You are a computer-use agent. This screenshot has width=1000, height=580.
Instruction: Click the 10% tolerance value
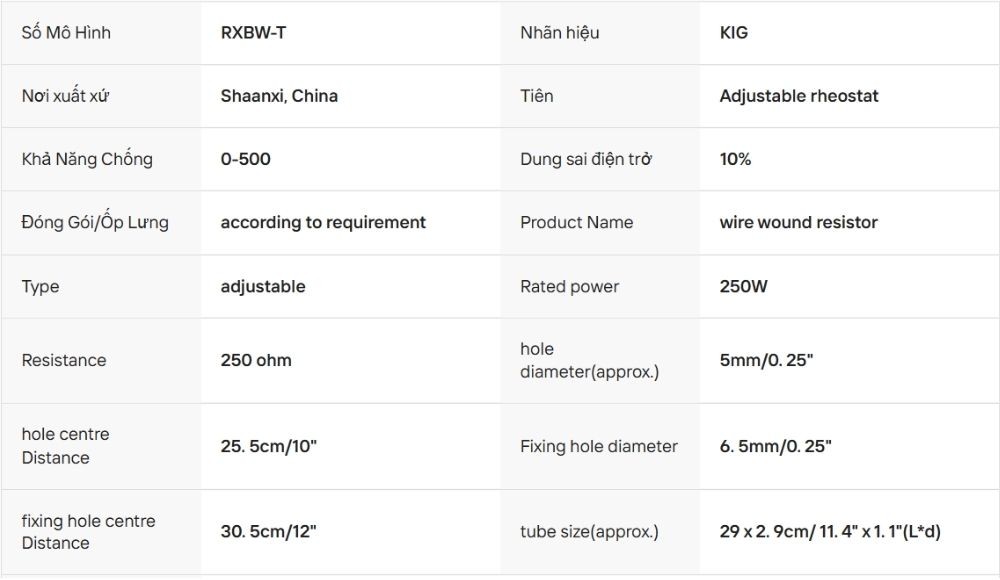tap(735, 159)
